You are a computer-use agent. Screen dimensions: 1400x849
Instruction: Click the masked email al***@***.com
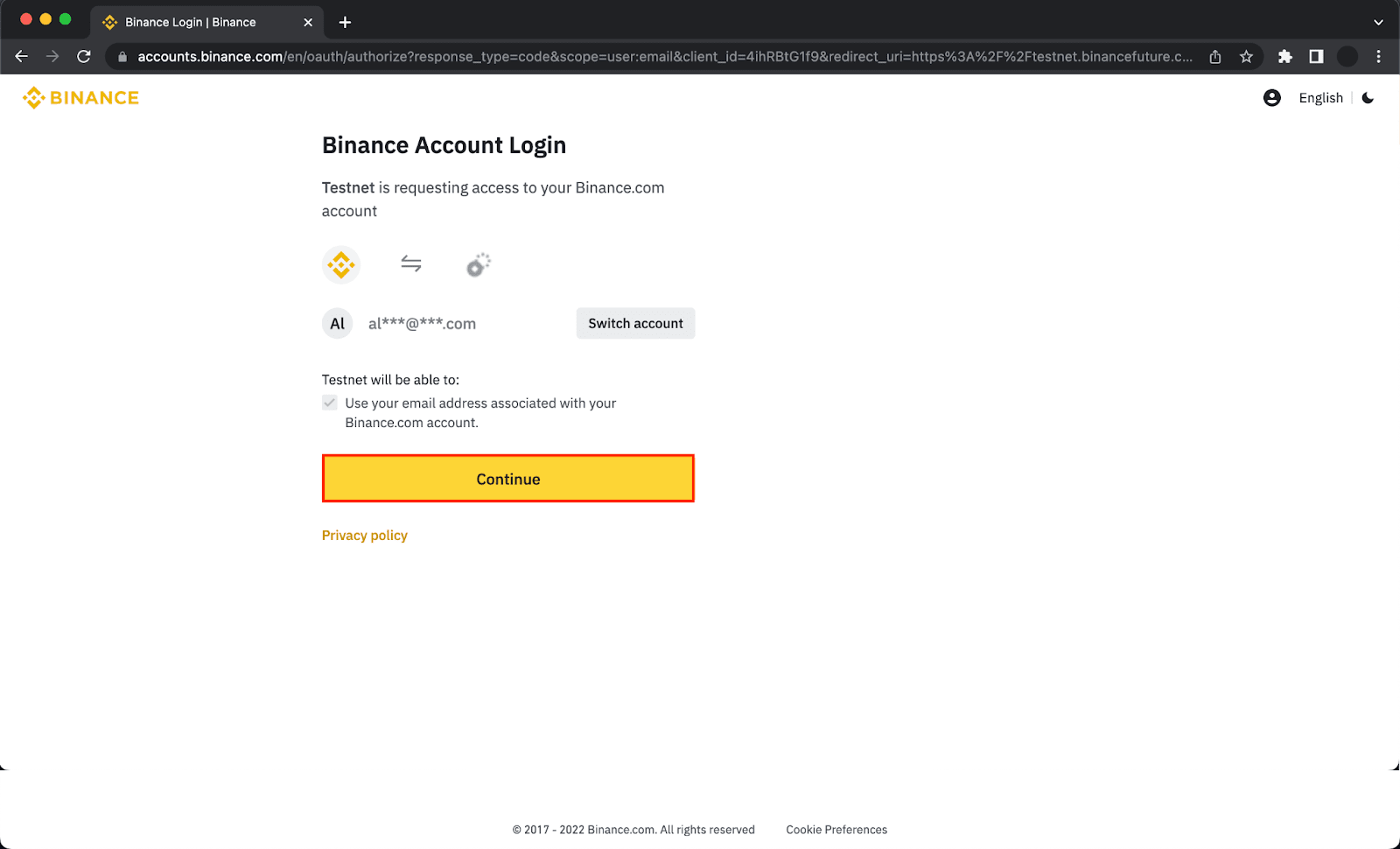pos(422,324)
